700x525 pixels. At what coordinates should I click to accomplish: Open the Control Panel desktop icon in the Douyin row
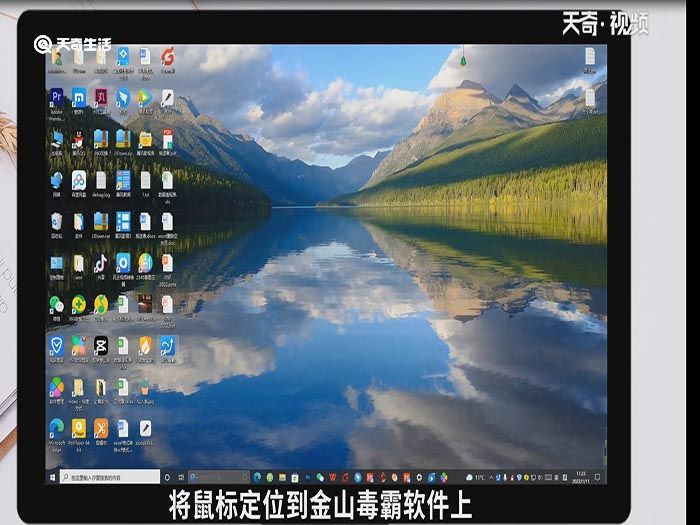(x=57, y=263)
